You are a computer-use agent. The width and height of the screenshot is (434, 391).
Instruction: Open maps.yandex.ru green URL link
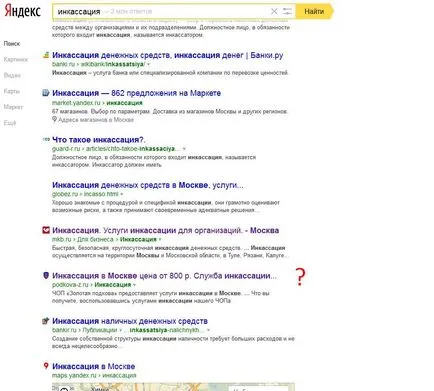94,376
